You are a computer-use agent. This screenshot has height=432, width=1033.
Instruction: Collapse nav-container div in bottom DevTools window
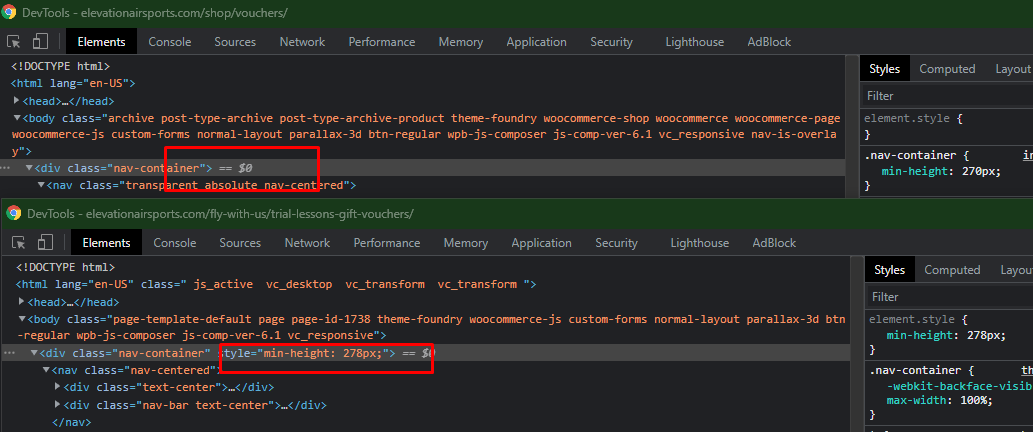coord(34,353)
